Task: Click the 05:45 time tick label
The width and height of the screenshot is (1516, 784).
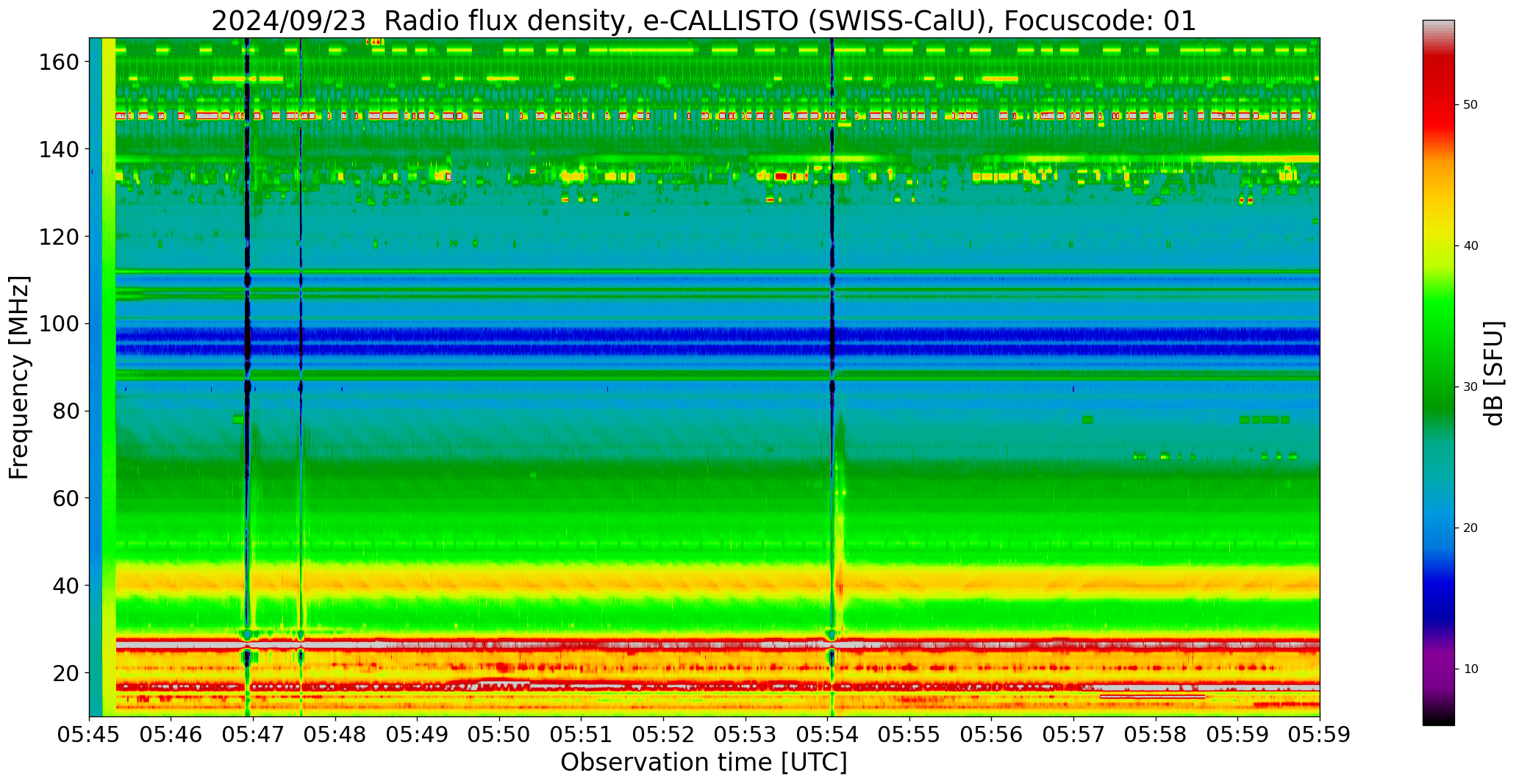Action: click(x=90, y=735)
